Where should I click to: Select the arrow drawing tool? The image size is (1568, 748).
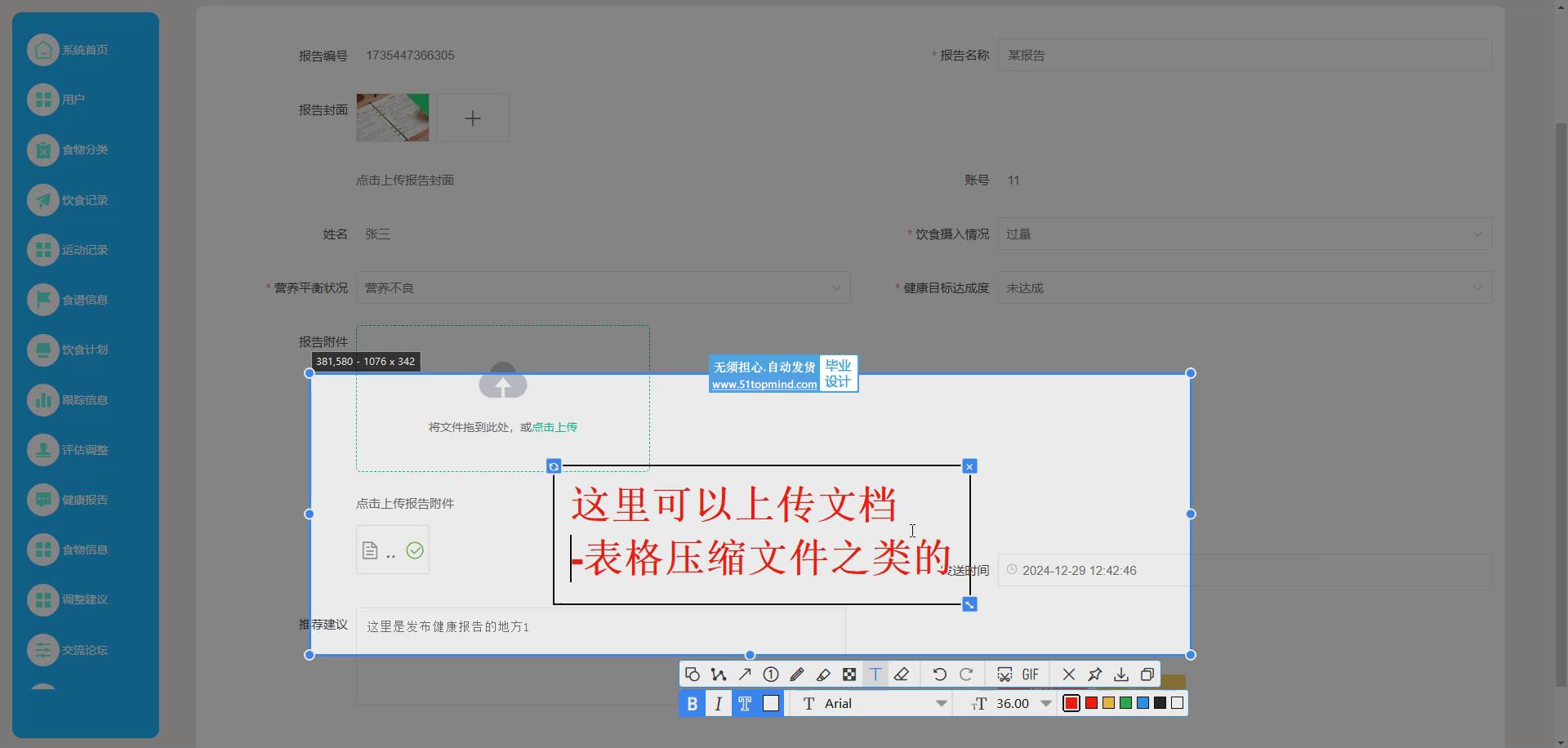[745, 675]
